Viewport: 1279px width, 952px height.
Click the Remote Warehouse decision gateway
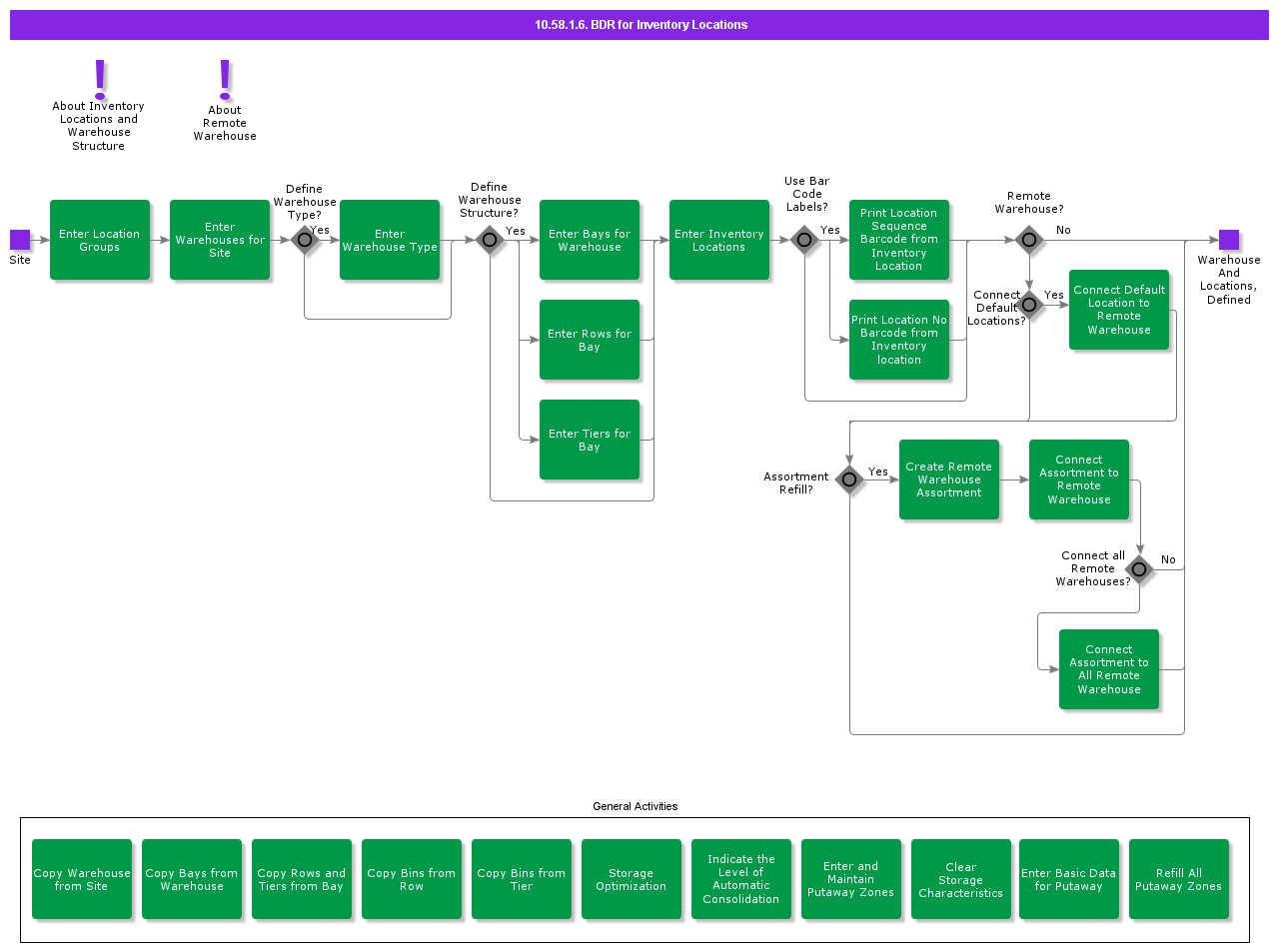point(1029,240)
